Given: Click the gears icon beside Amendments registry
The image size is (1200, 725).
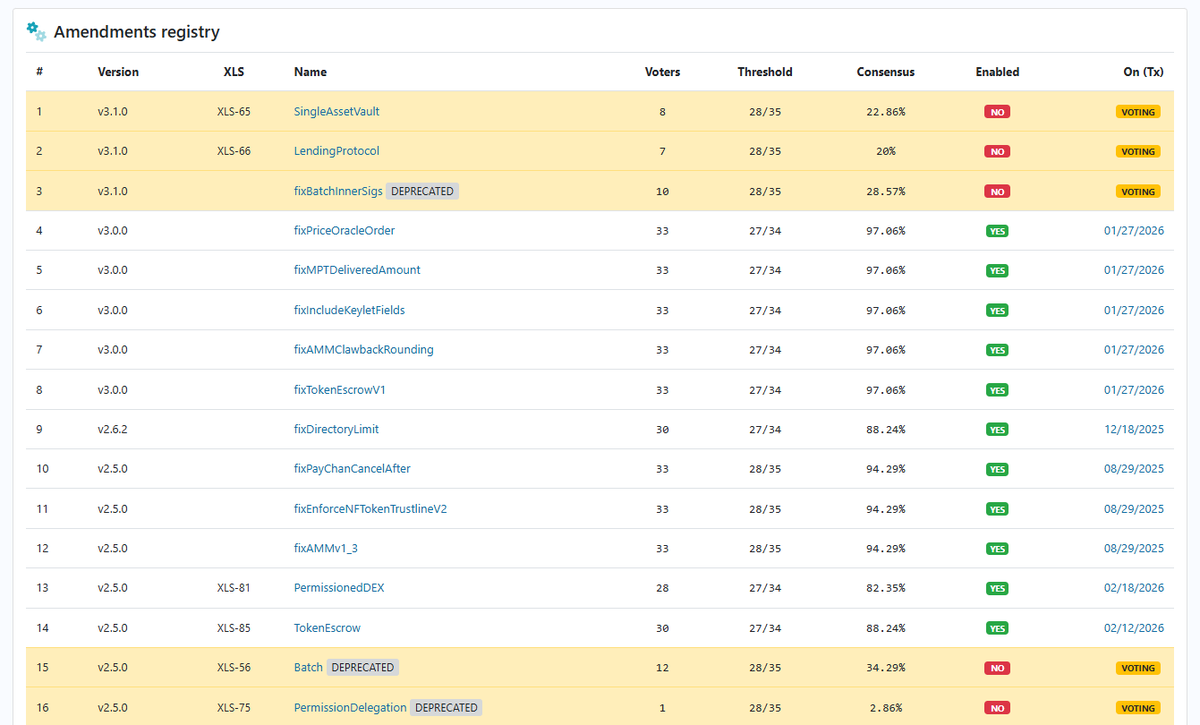Looking at the screenshot, I should point(36,31).
